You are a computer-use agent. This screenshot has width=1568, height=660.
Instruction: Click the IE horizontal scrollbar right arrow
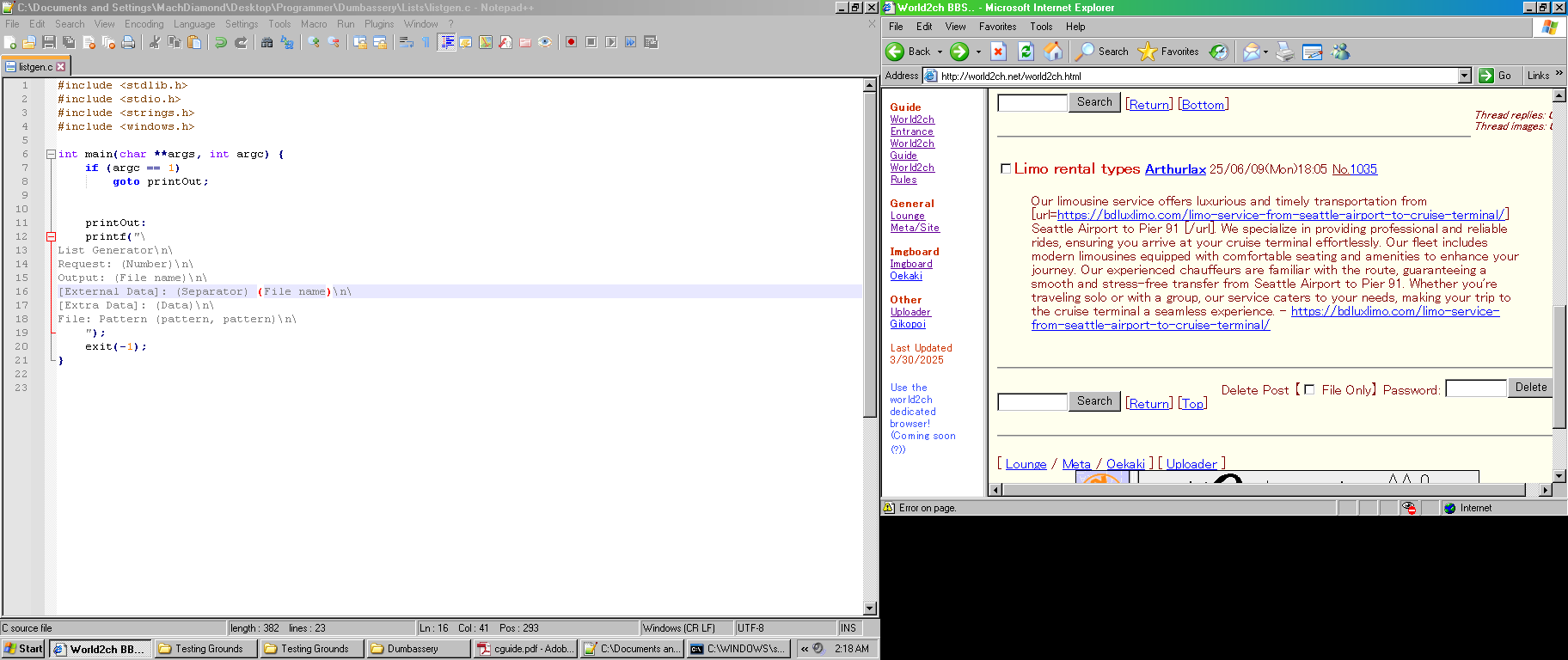pos(1546,490)
